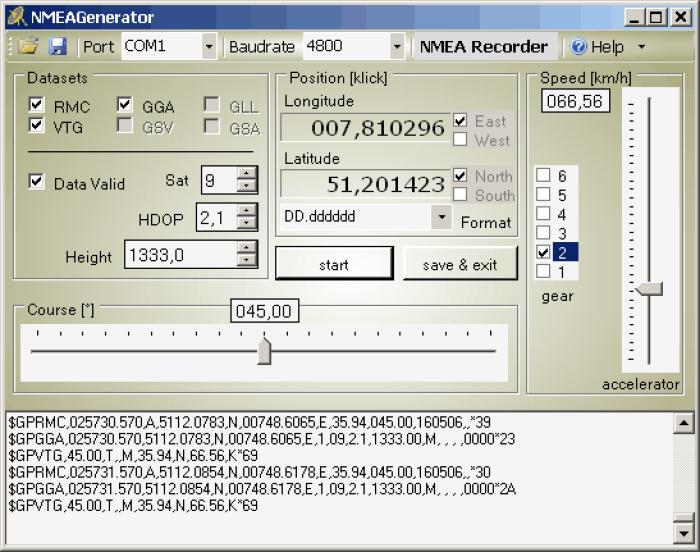Click the save & exit button
Screen dimensions: 700x552
coord(460,264)
